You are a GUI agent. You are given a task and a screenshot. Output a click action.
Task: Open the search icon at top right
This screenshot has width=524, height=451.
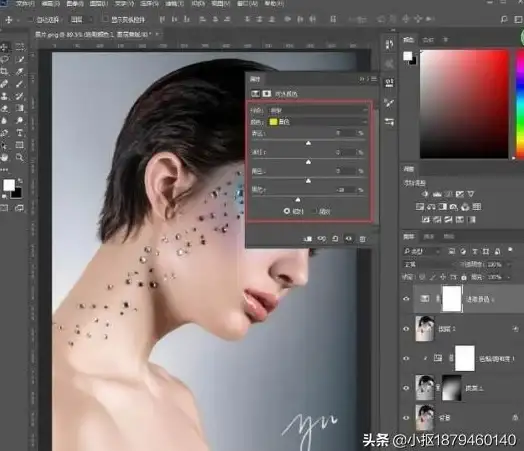click(504, 20)
